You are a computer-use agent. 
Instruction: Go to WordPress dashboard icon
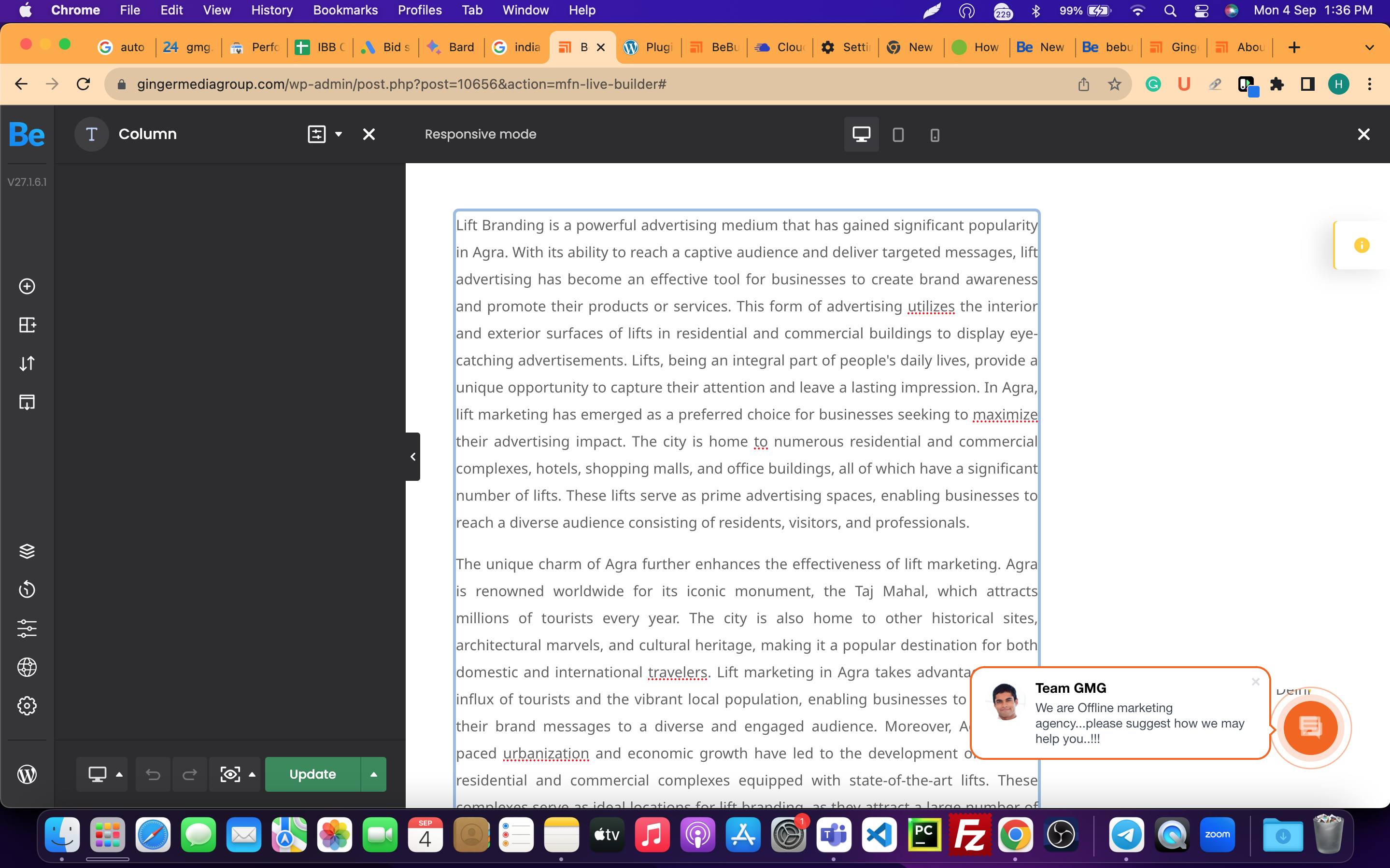click(x=27, y=774)
